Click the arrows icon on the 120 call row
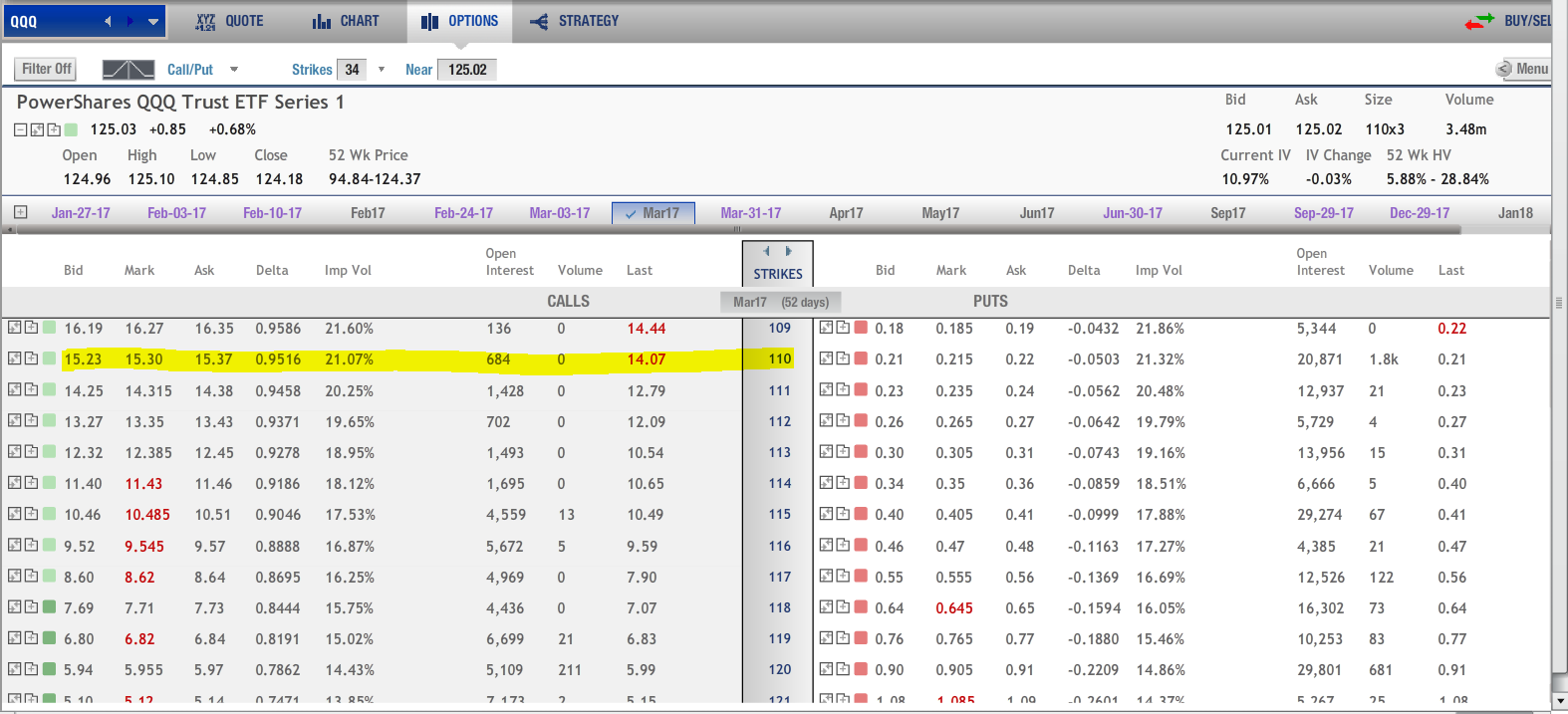The height and width of the screenshot is (714, 1568). [x=15, y=669]
